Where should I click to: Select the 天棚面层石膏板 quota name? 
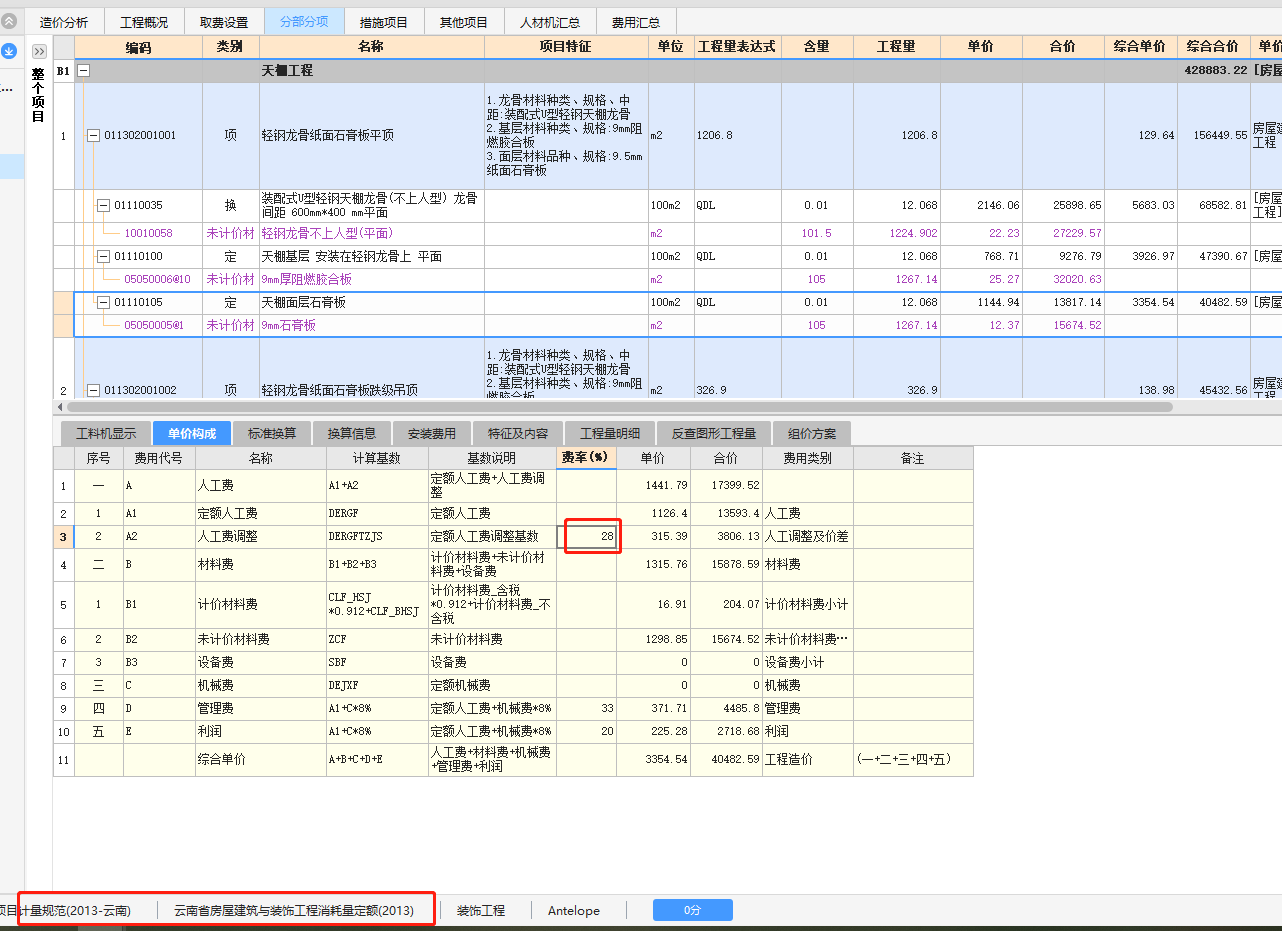coord(303,302)
